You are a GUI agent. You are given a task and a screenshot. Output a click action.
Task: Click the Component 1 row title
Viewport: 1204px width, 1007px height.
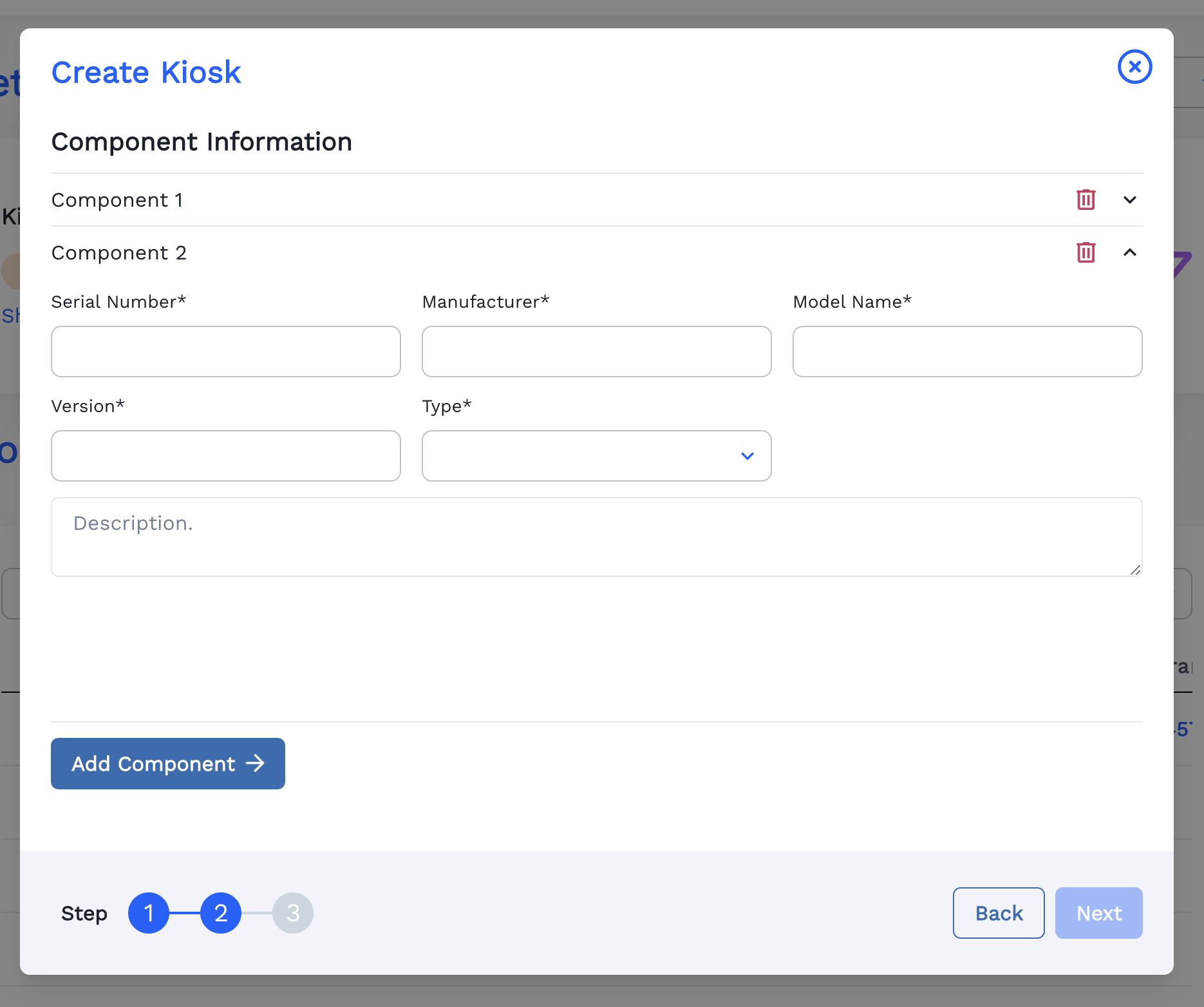pyautogui.click(x=117, y=200)
